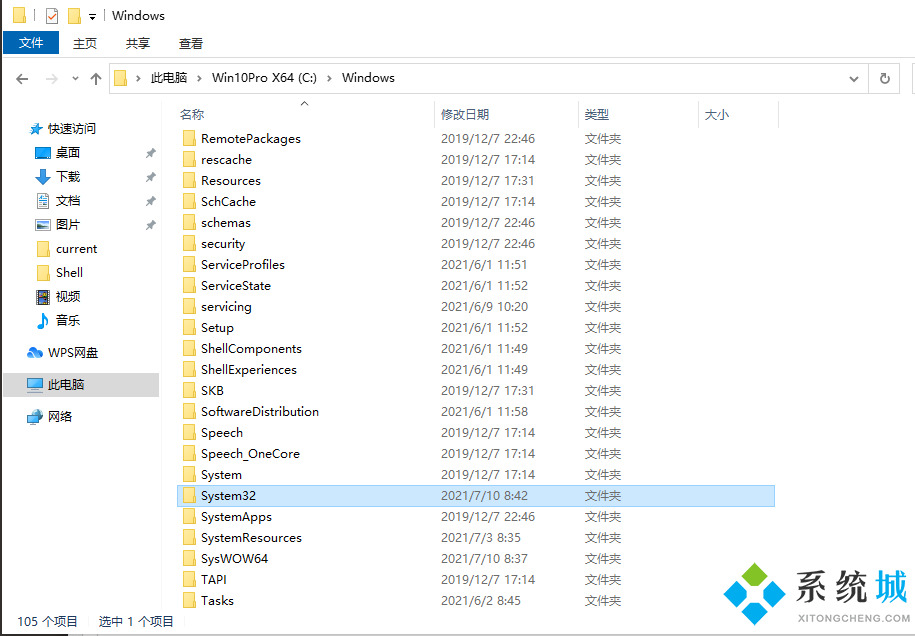The width and height of the screenshot is (915, 636).
Task: Select the rescache folder icon
Action: point(188,159)
